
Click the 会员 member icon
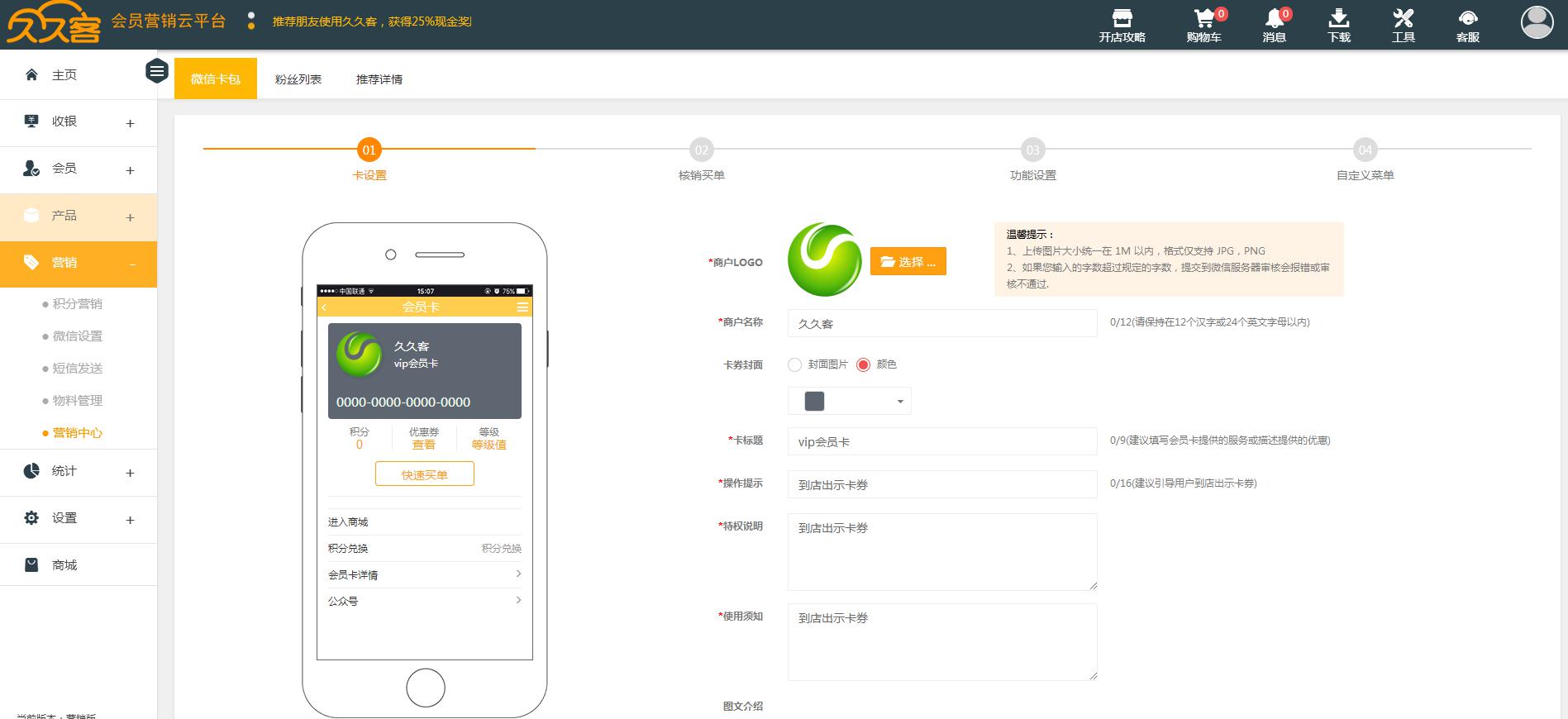click(31, 169)
